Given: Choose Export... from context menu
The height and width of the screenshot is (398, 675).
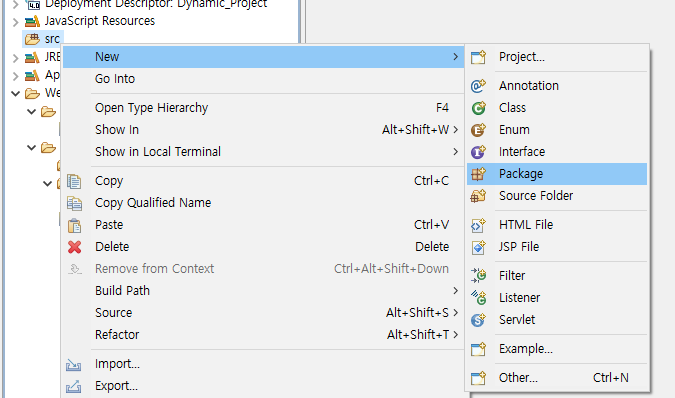Looking at the screenshot, I should pyautogui.click(x=263, y=386).
